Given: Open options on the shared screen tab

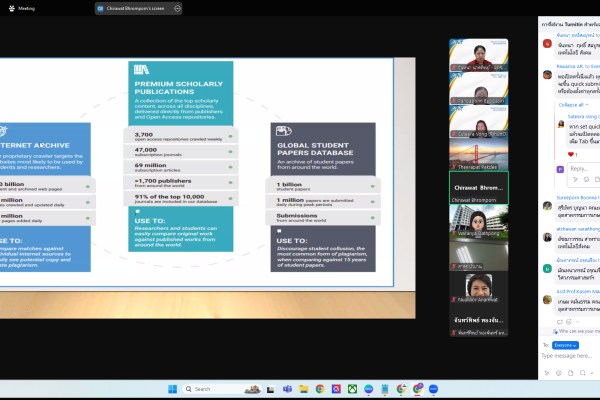Looking at the screenshot, I should pos(177,8).
